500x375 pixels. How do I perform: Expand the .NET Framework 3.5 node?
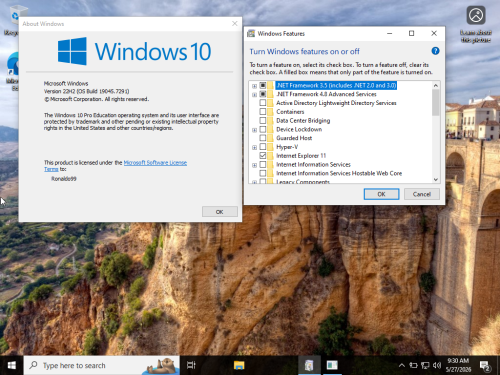coord(254,86)
